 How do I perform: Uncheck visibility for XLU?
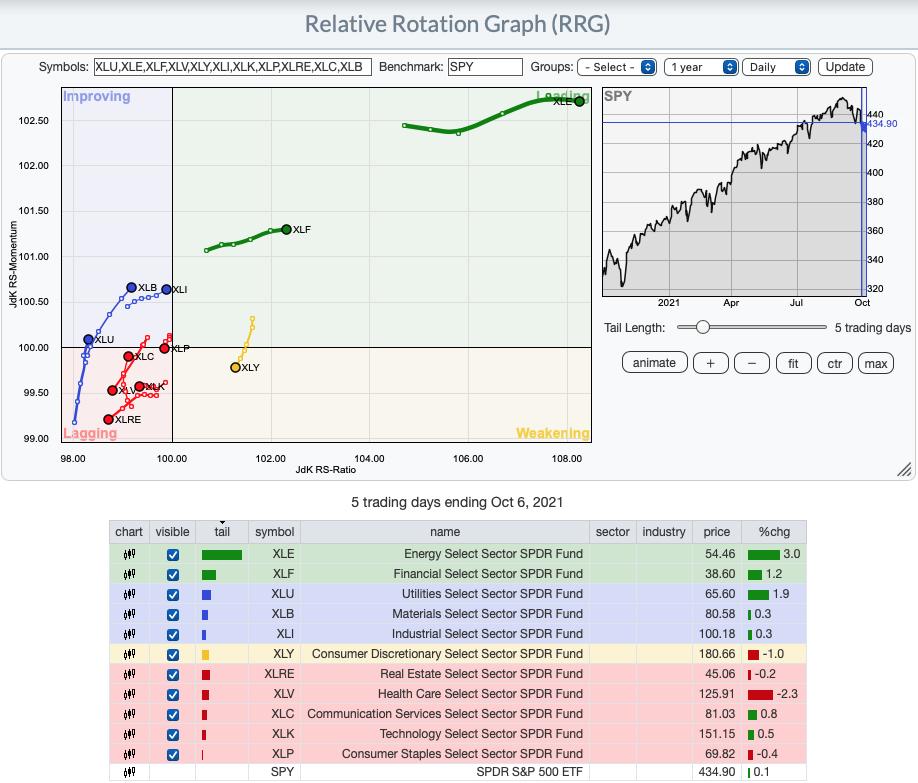[x=173, y=594]
